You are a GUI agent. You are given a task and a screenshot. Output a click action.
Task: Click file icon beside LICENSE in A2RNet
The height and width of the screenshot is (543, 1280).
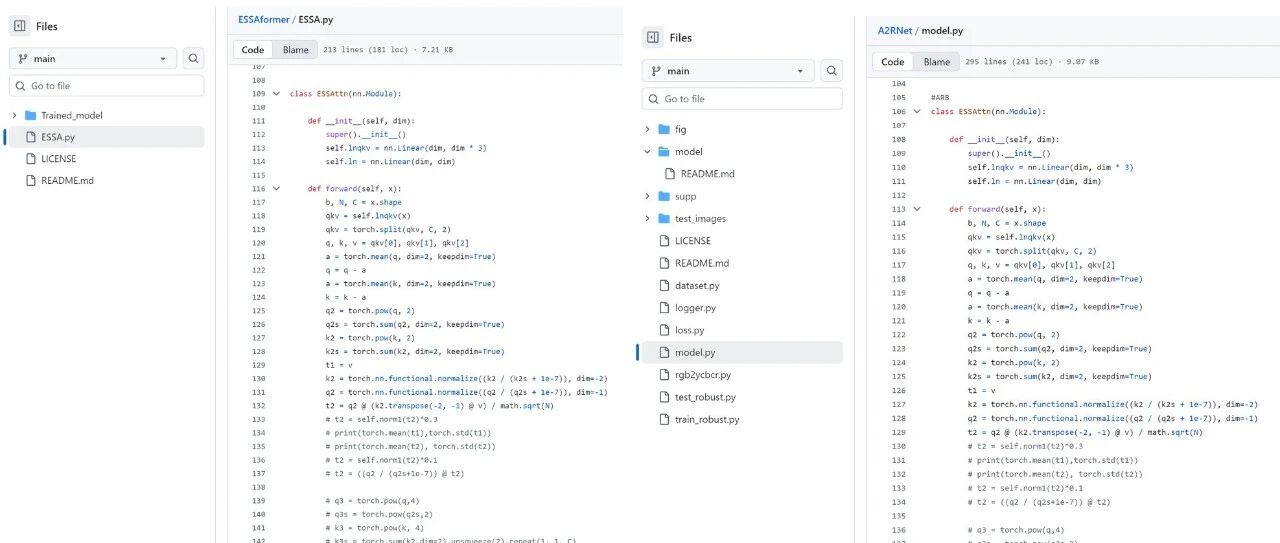pos(664,241)
